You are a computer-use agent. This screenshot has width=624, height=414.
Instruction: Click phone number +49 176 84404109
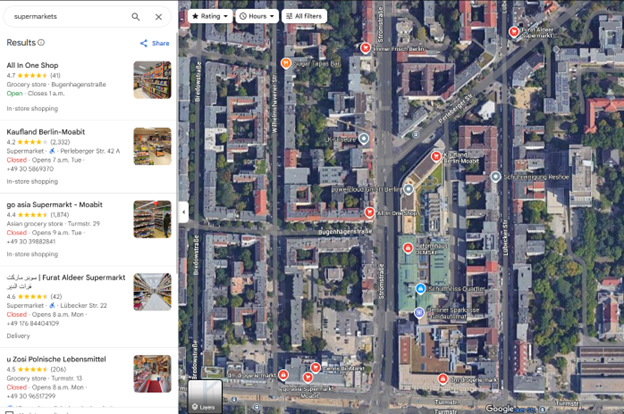(33, 323)
